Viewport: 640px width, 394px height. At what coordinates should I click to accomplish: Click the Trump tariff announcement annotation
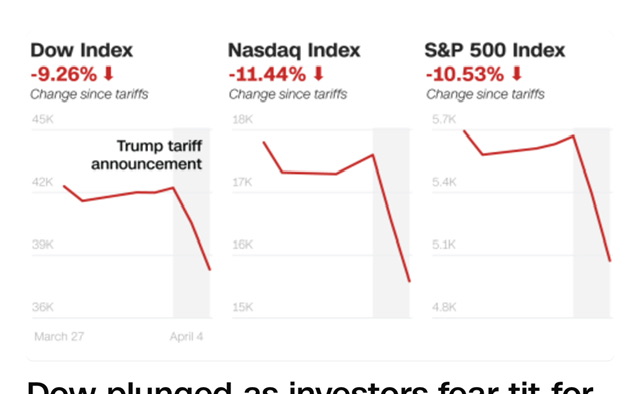(x=147, y=155)
